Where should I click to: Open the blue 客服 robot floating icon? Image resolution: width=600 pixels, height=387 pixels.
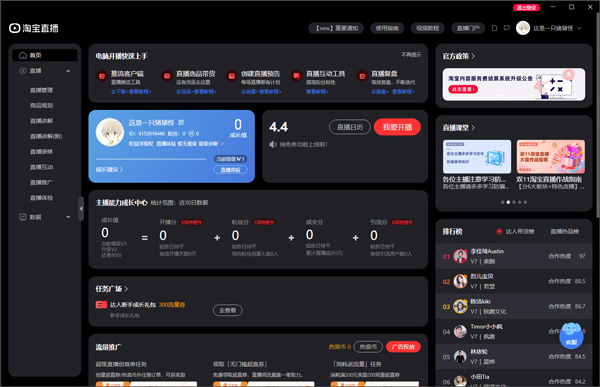[571, 335]
